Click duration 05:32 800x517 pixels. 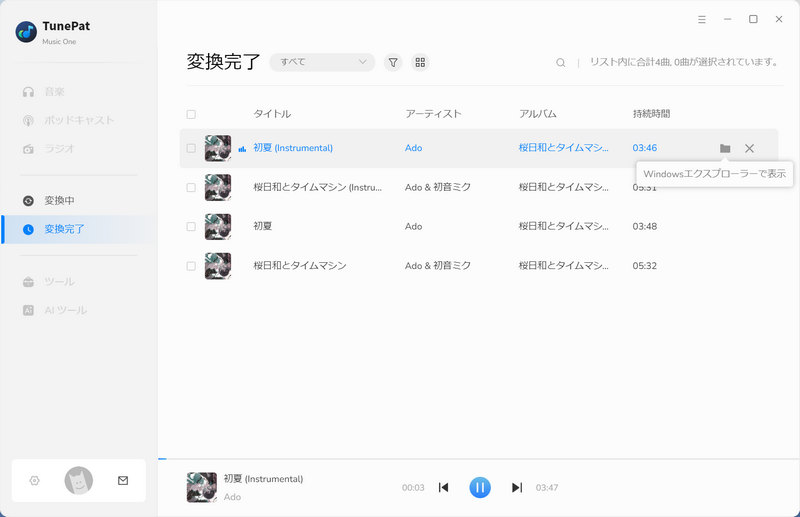tap(644, 265)
